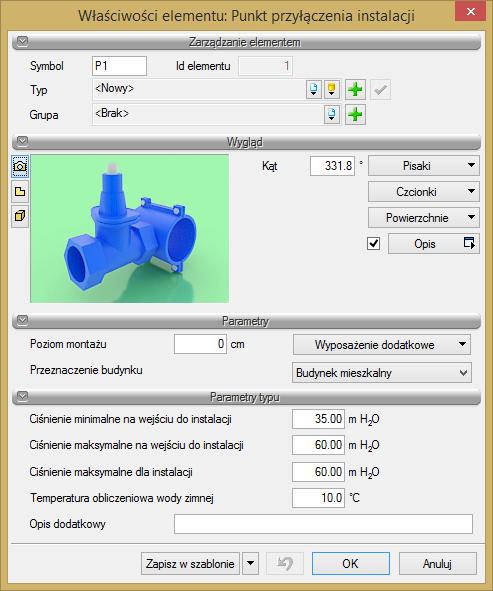The height and width of the screenshot is (591, 493).
Task: Add new group with green plus in Grupa row
Action: click(x=355, y=115)
